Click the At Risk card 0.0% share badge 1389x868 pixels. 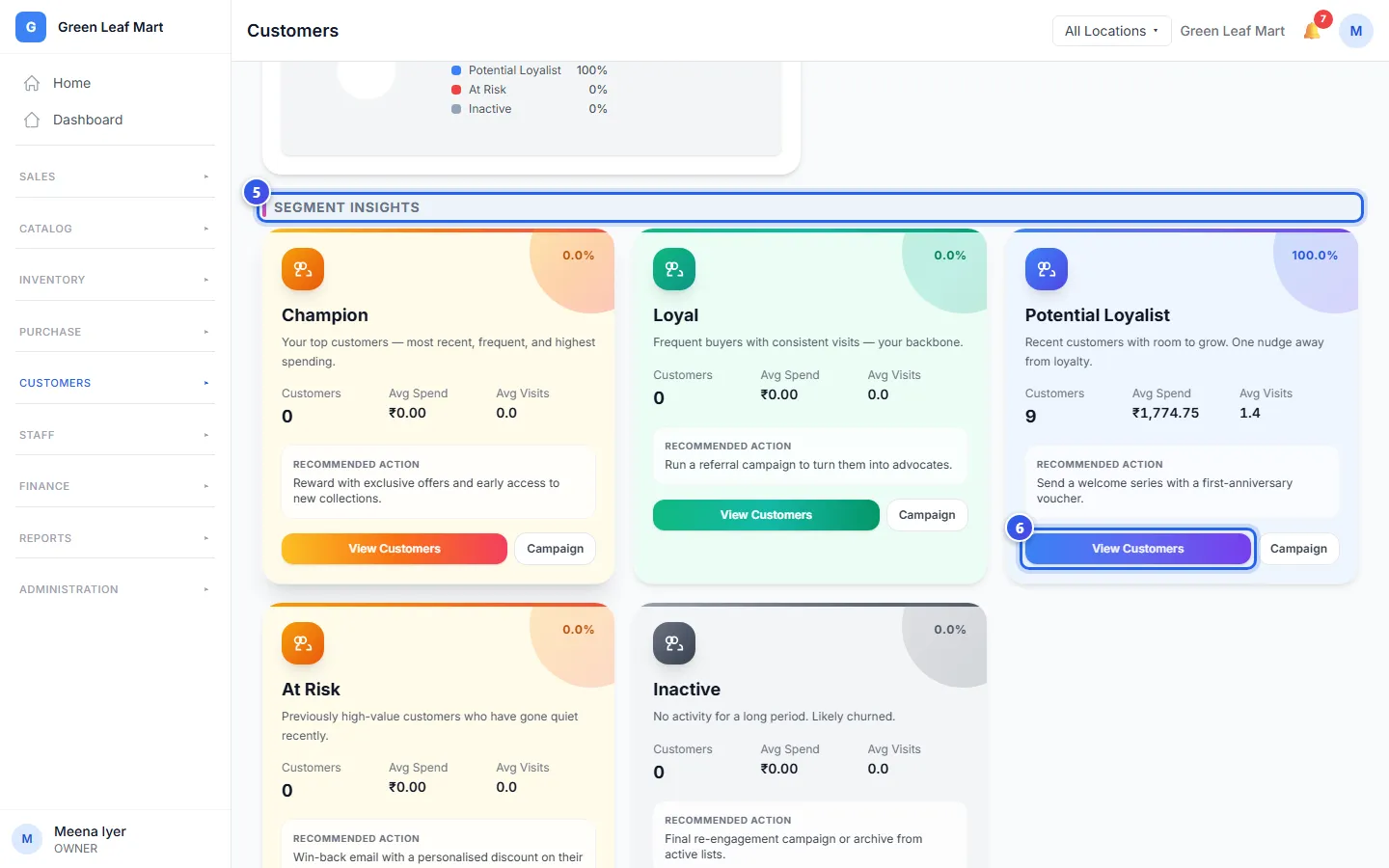[579, 630]
